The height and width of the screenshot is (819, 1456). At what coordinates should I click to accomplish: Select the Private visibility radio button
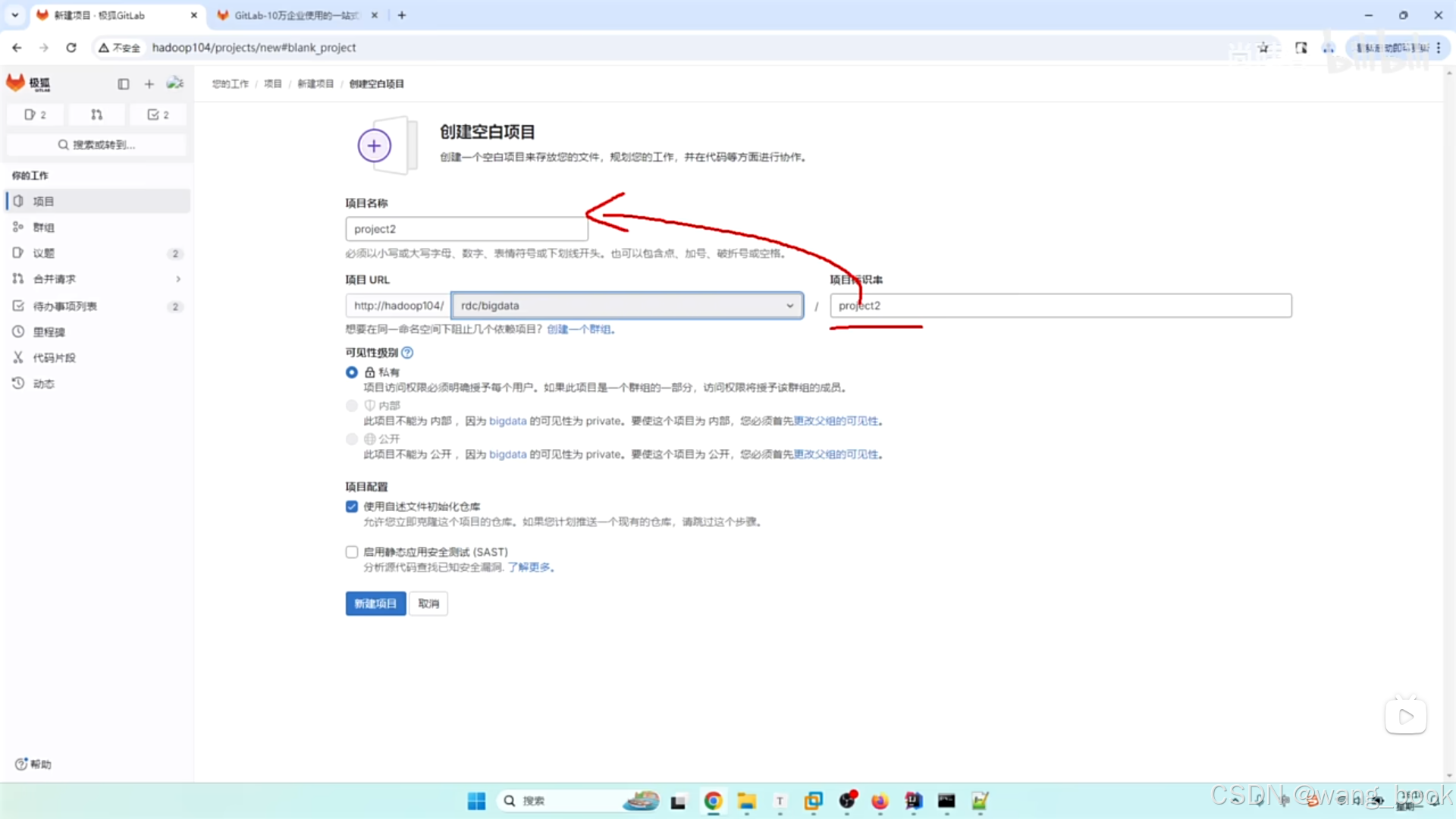pyautogui.click(x=351, y=372)
